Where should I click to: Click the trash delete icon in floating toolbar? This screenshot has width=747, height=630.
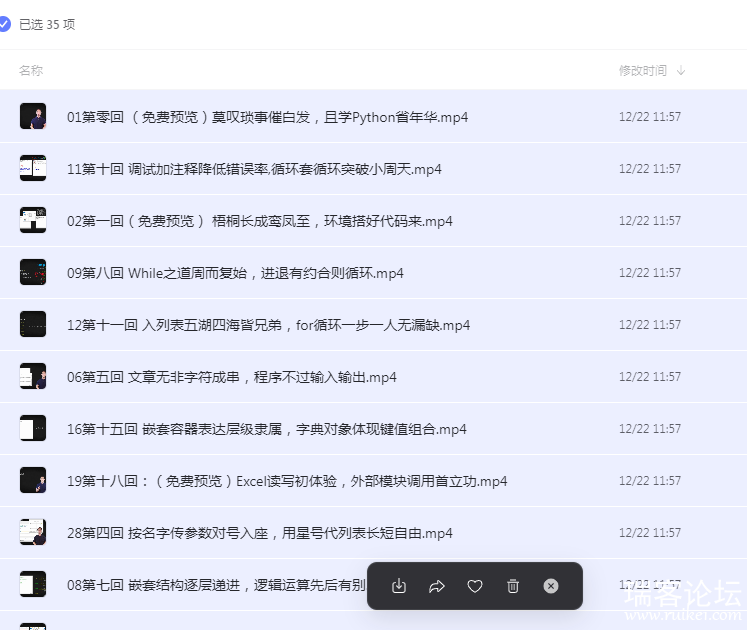[x=513, y=586]
